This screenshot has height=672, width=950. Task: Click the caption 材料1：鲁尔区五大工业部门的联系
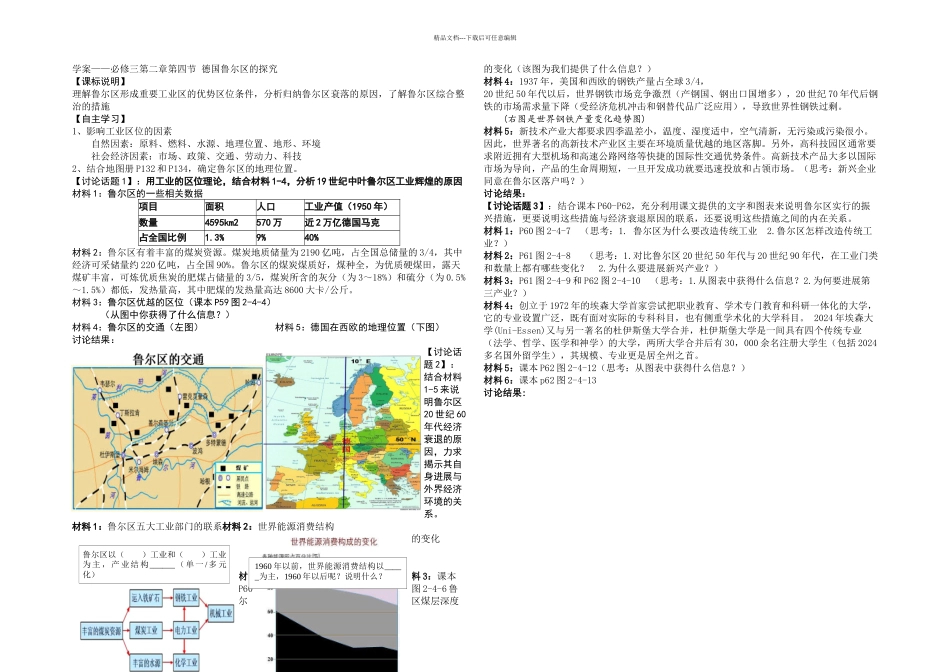pyautogui.click(x=147, y=527)
